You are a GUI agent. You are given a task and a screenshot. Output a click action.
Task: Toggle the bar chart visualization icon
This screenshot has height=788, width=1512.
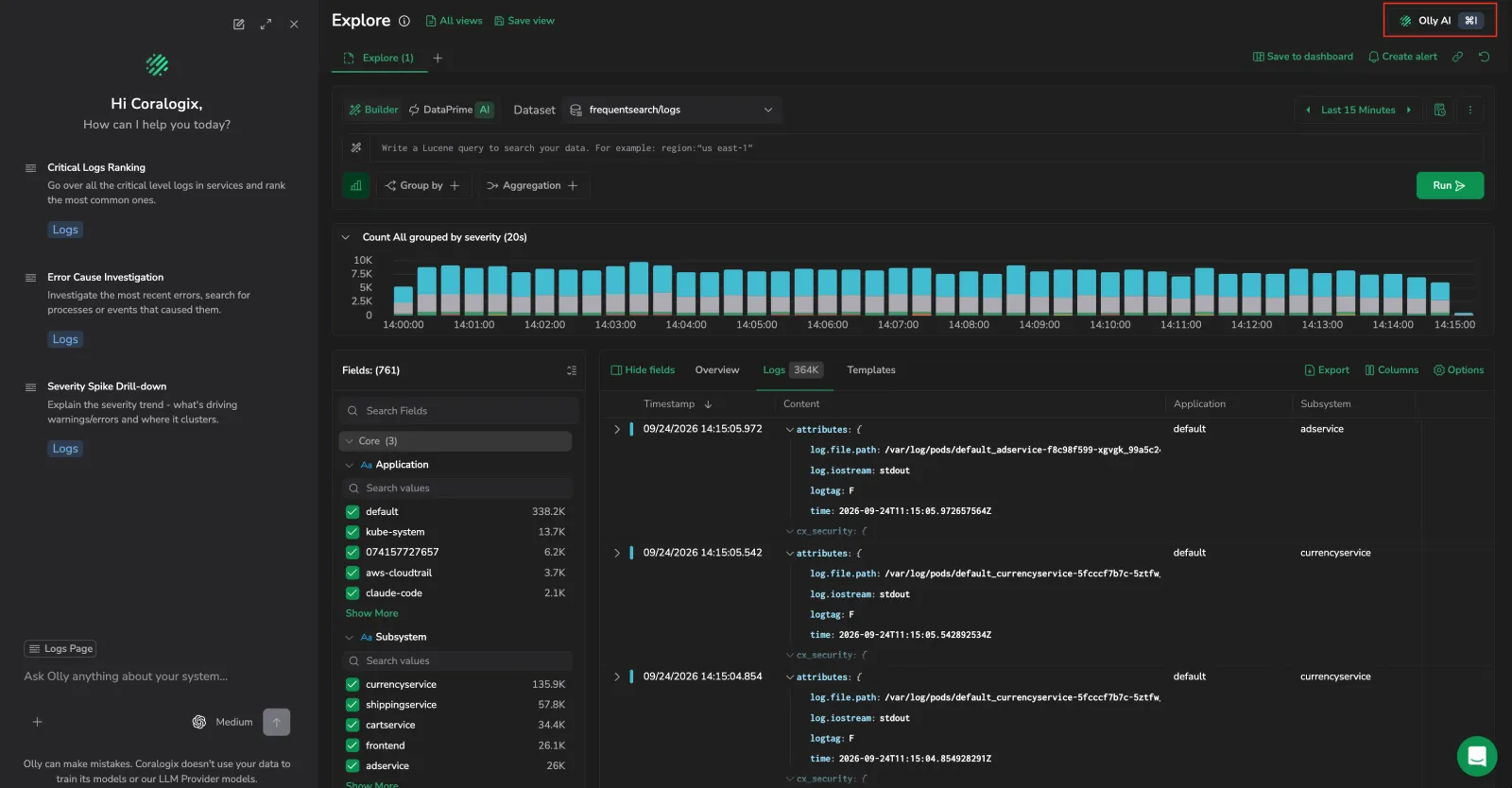coord(356,186)
